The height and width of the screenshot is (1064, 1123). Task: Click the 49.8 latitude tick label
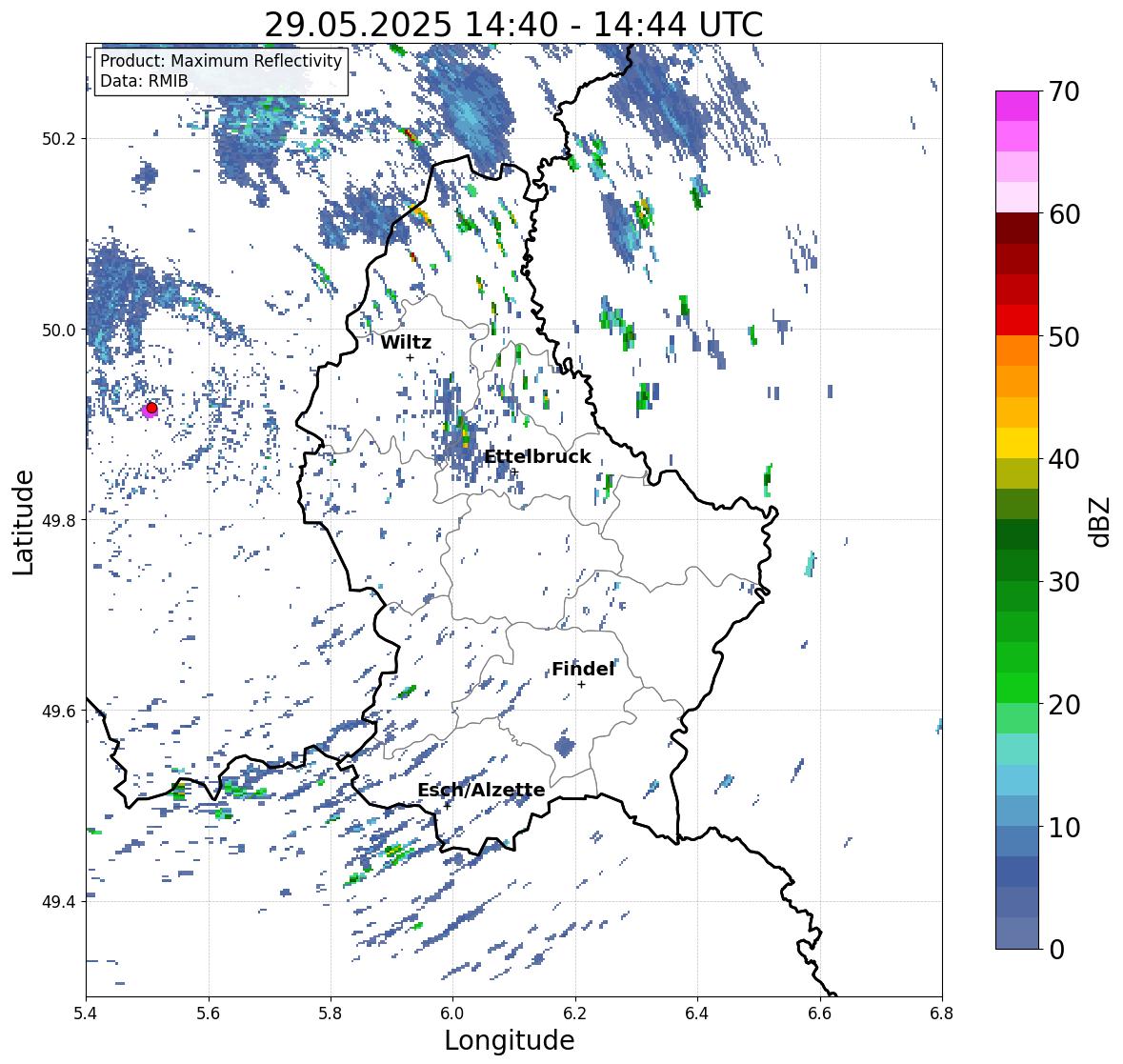point(59,520)
